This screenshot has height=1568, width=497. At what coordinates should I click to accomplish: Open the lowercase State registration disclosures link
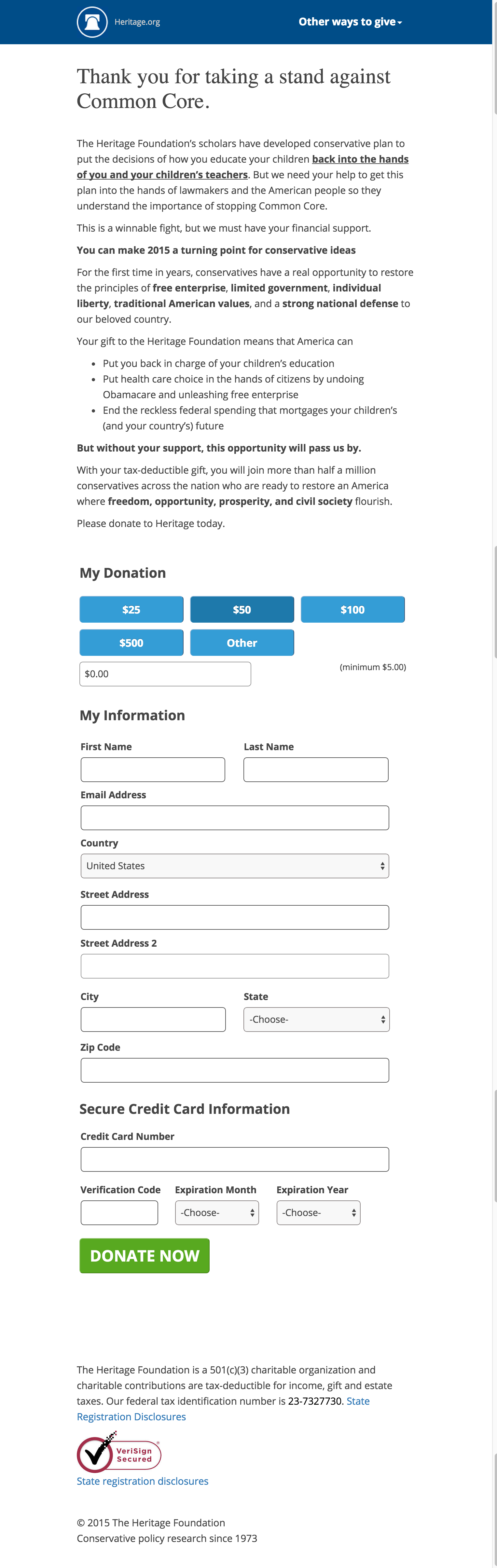click(143, 1481)
